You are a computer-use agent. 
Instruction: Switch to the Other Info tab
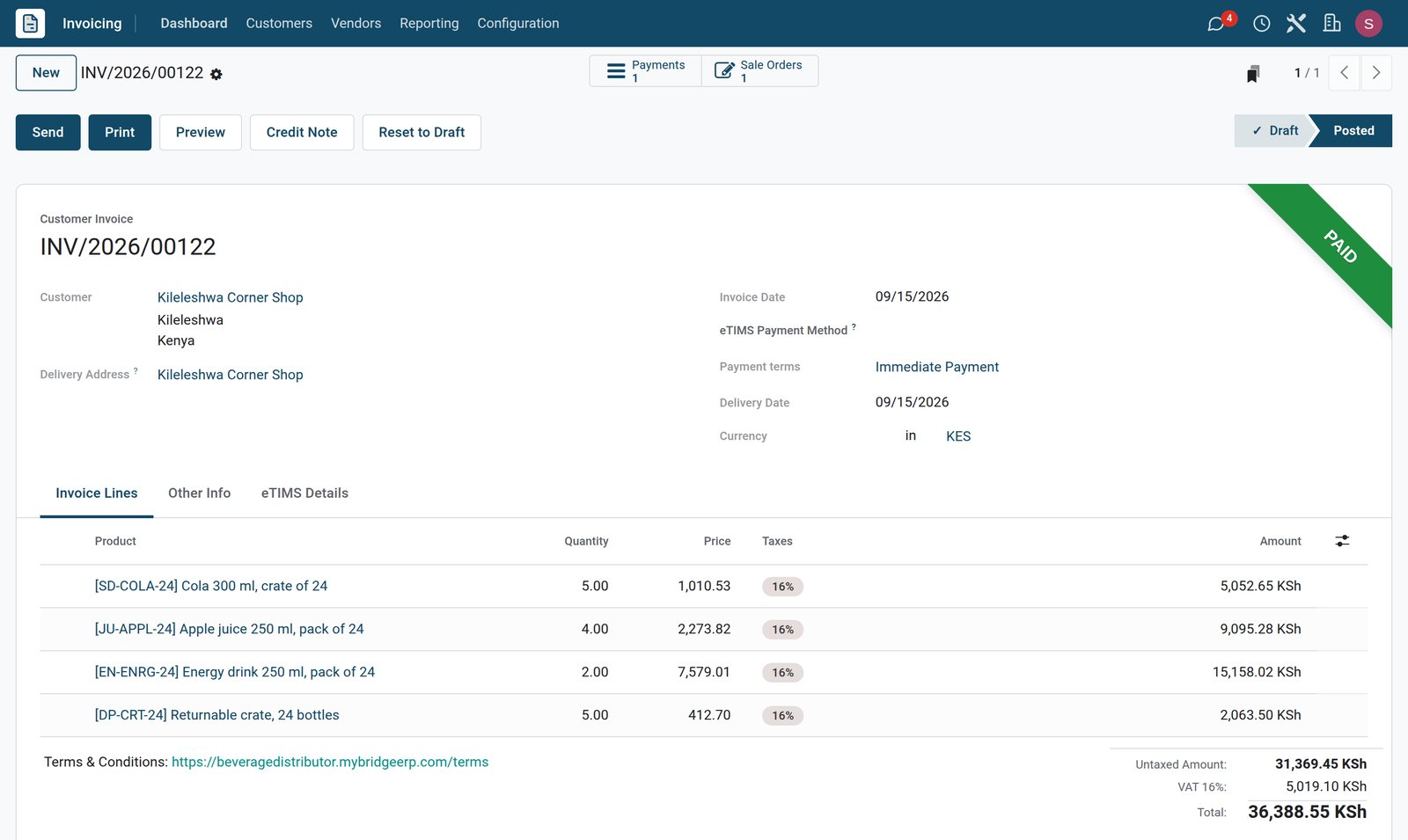pyautogui.click(x=200, y=493)
